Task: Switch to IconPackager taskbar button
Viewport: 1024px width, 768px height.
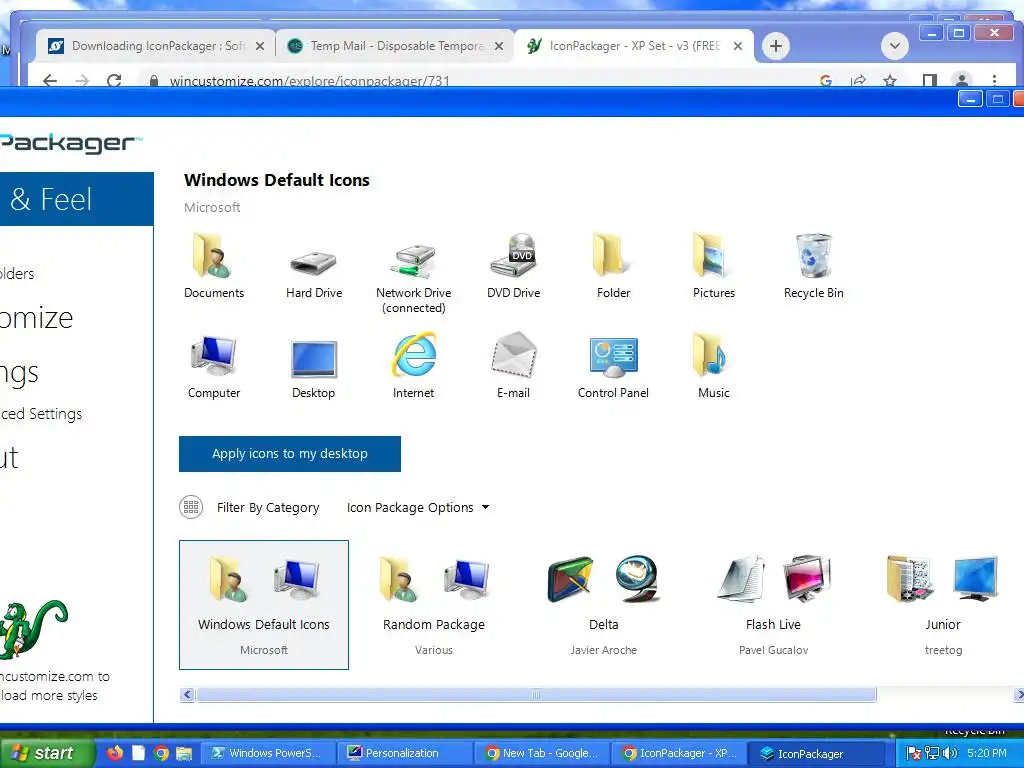Action: (x=815, y=753)
